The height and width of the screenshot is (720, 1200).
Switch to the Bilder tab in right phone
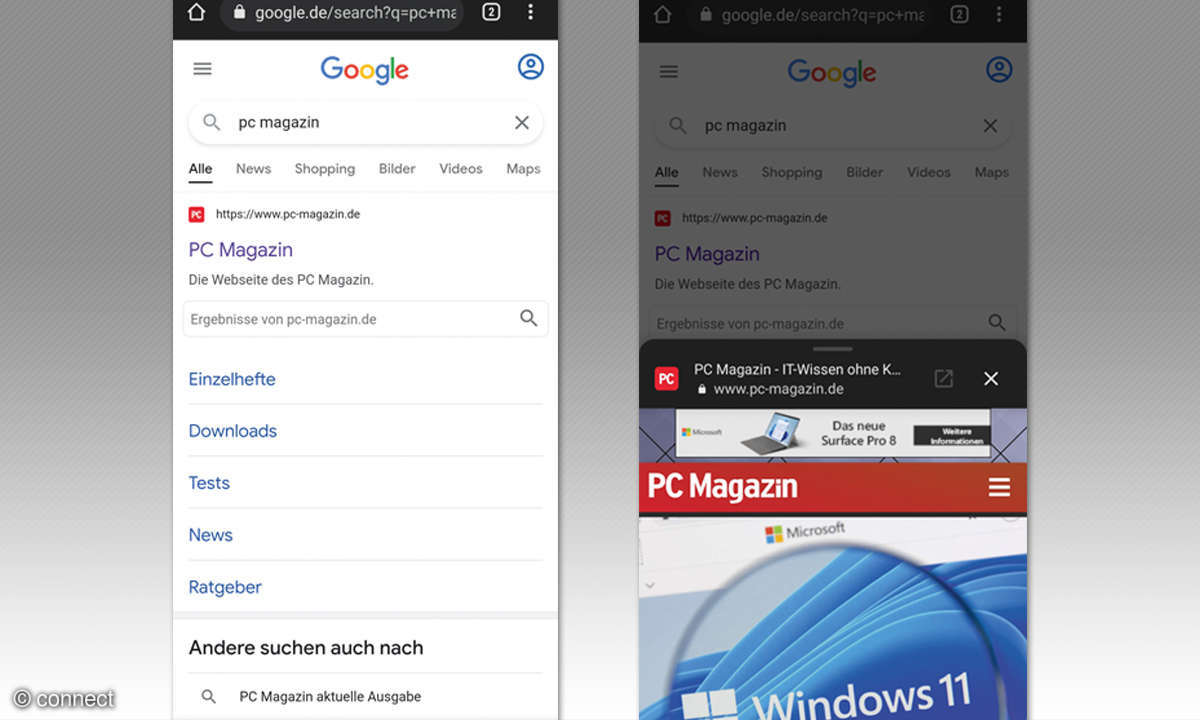click(x=865, y=172)
